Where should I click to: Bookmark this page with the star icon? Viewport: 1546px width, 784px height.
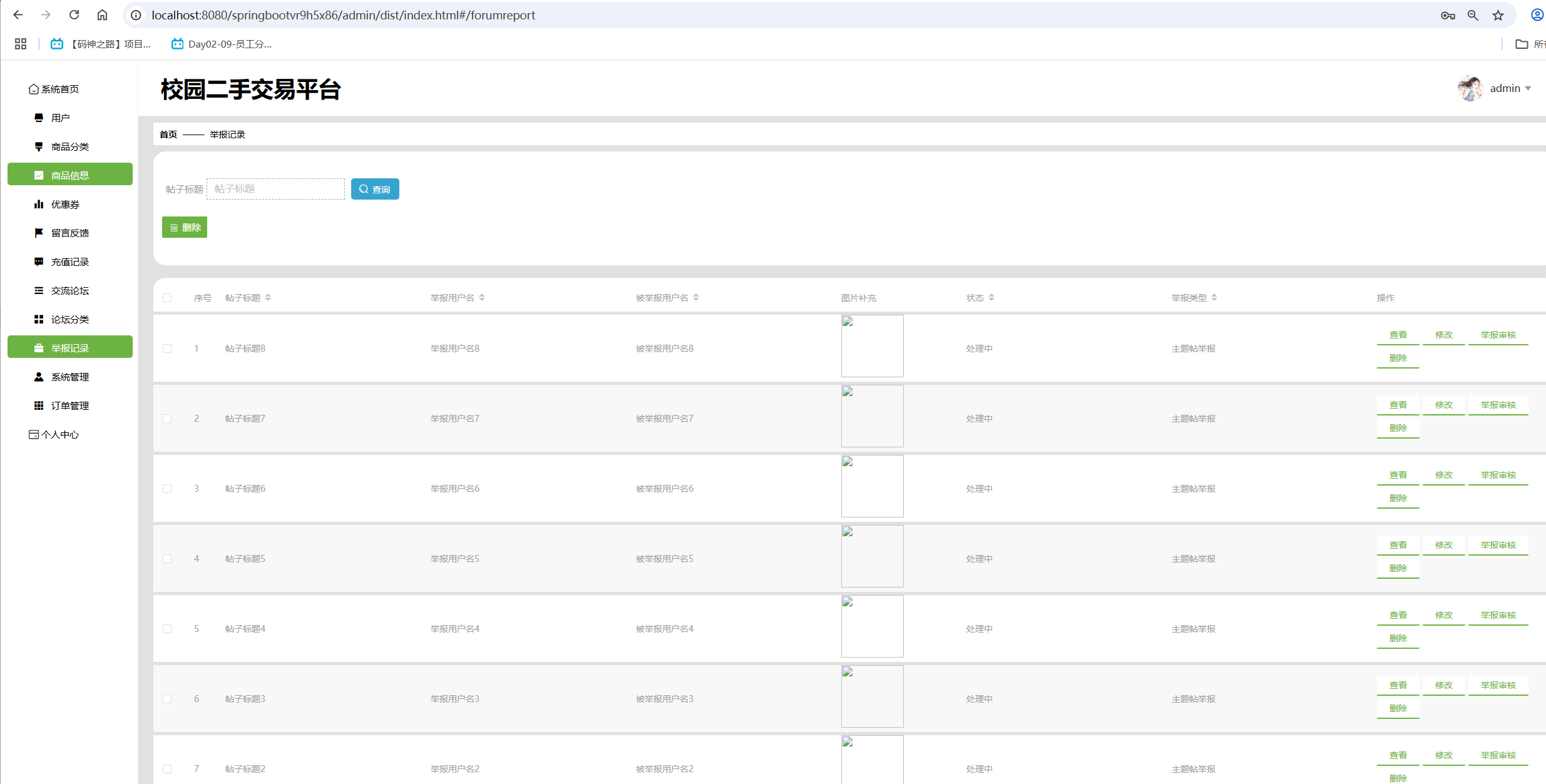click(1498, 15)
